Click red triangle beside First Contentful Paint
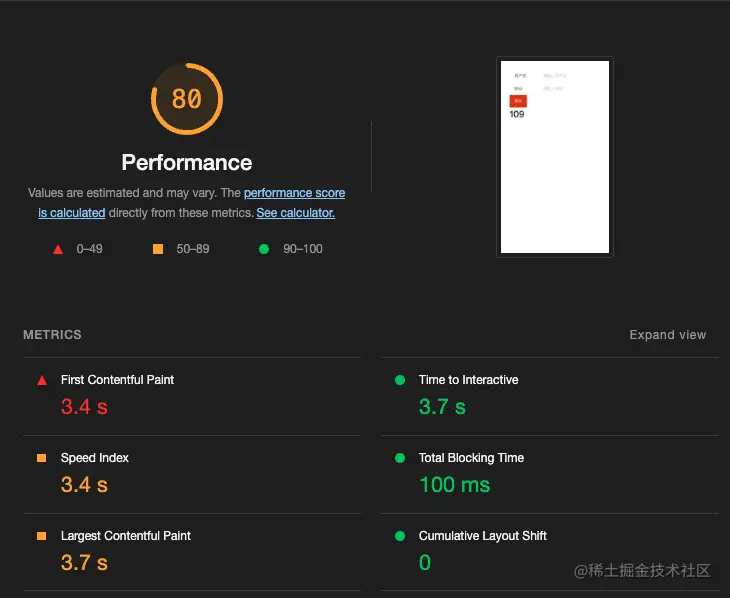 [x=42, y=380]
